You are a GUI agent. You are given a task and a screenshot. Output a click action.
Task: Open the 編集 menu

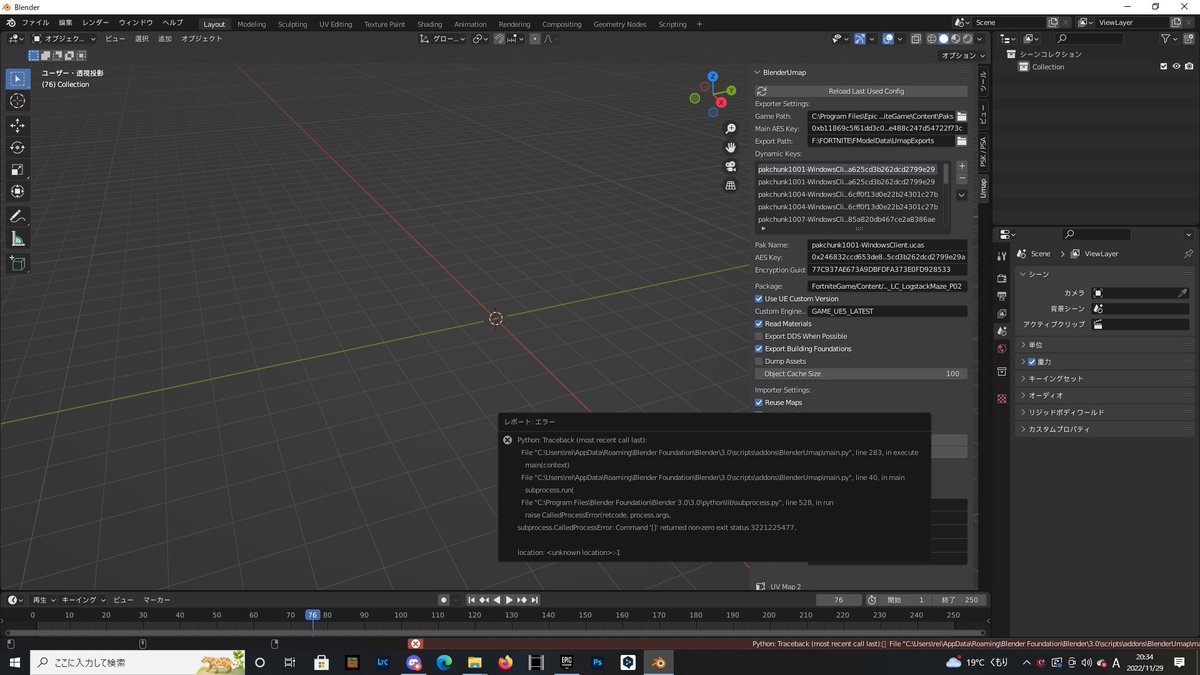[65, 22]
